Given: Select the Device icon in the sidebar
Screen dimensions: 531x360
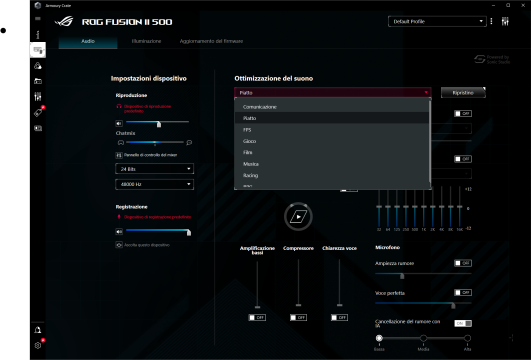Looking at the screenshot, I should pyautogui.click(x=38, y=50).
